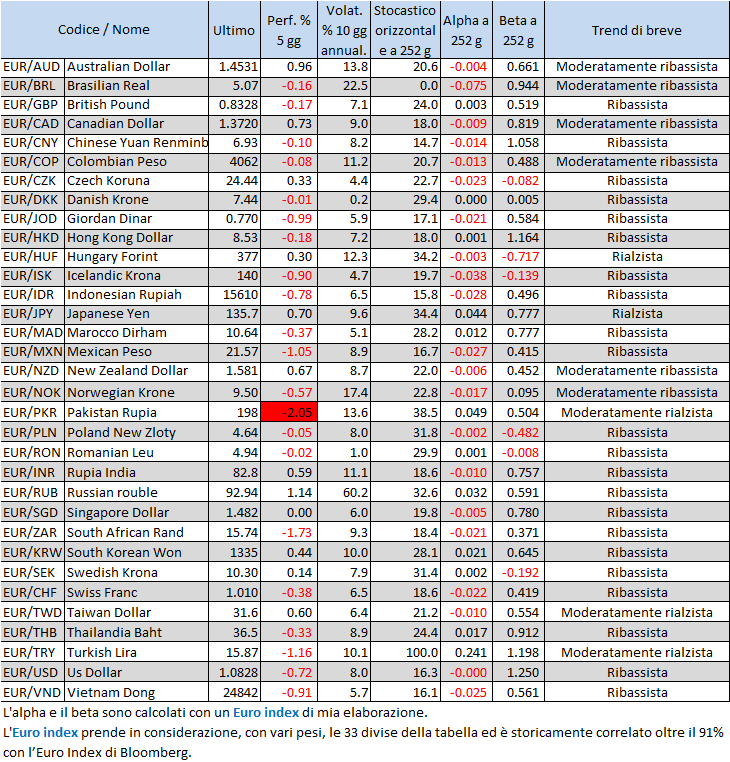730x762 pixels.
Task: Click 'Moderatamente rialzista' in Pakistan Rupia row
Action: coord(637,412)
